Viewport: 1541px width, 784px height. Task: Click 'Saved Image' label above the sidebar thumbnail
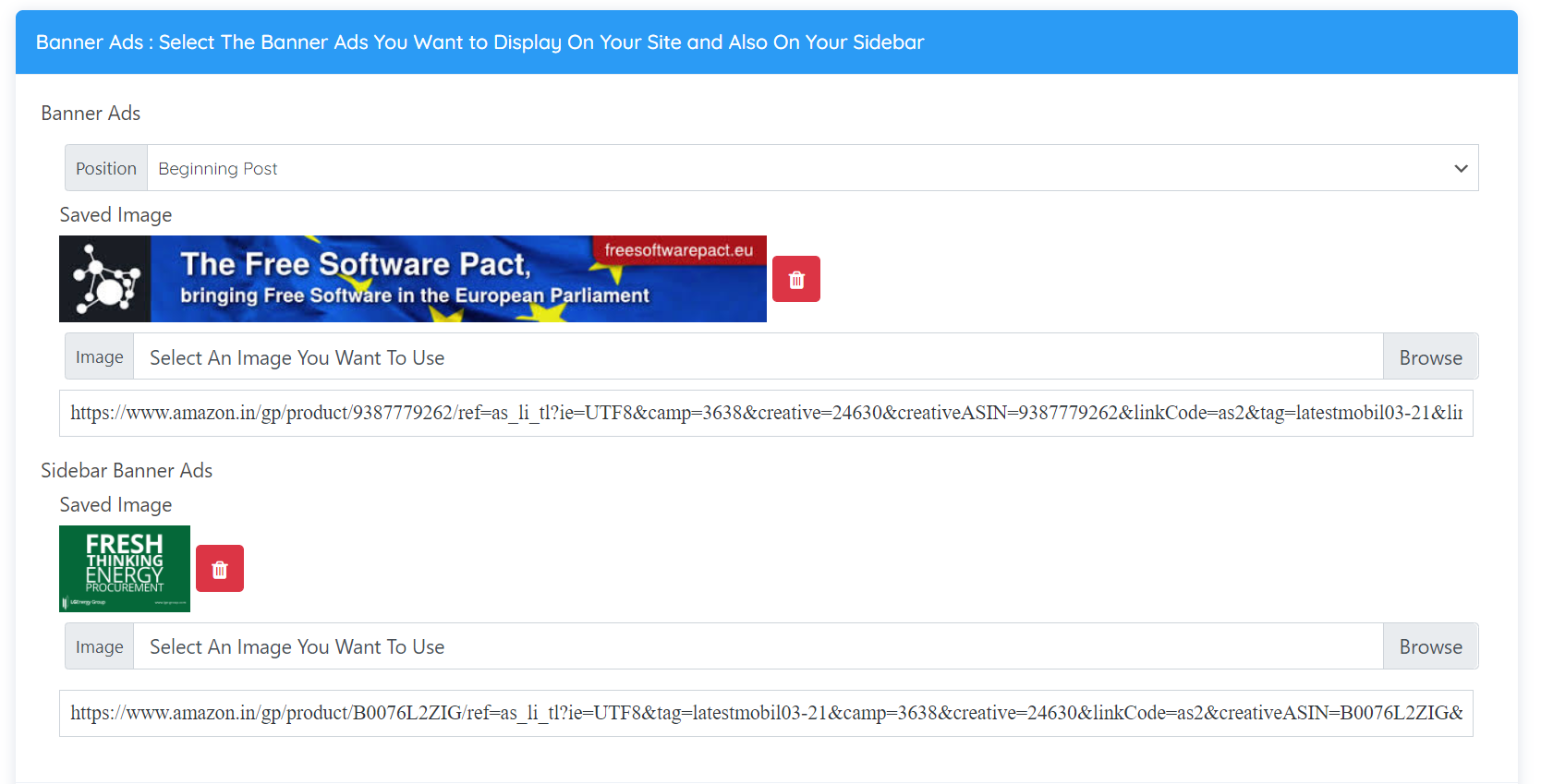[x=115, y=505]
